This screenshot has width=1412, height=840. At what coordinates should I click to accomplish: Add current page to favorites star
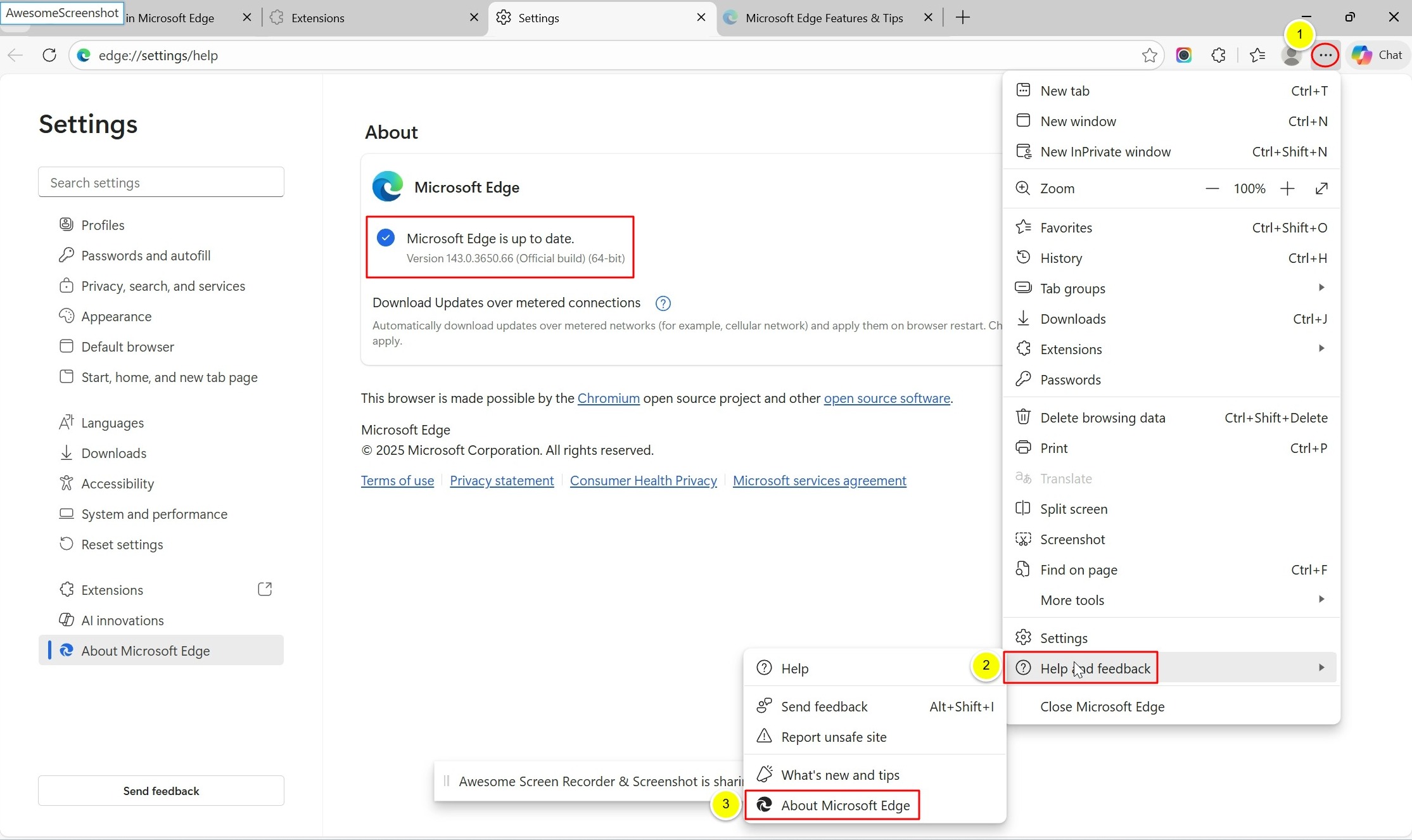(1149, 55)
